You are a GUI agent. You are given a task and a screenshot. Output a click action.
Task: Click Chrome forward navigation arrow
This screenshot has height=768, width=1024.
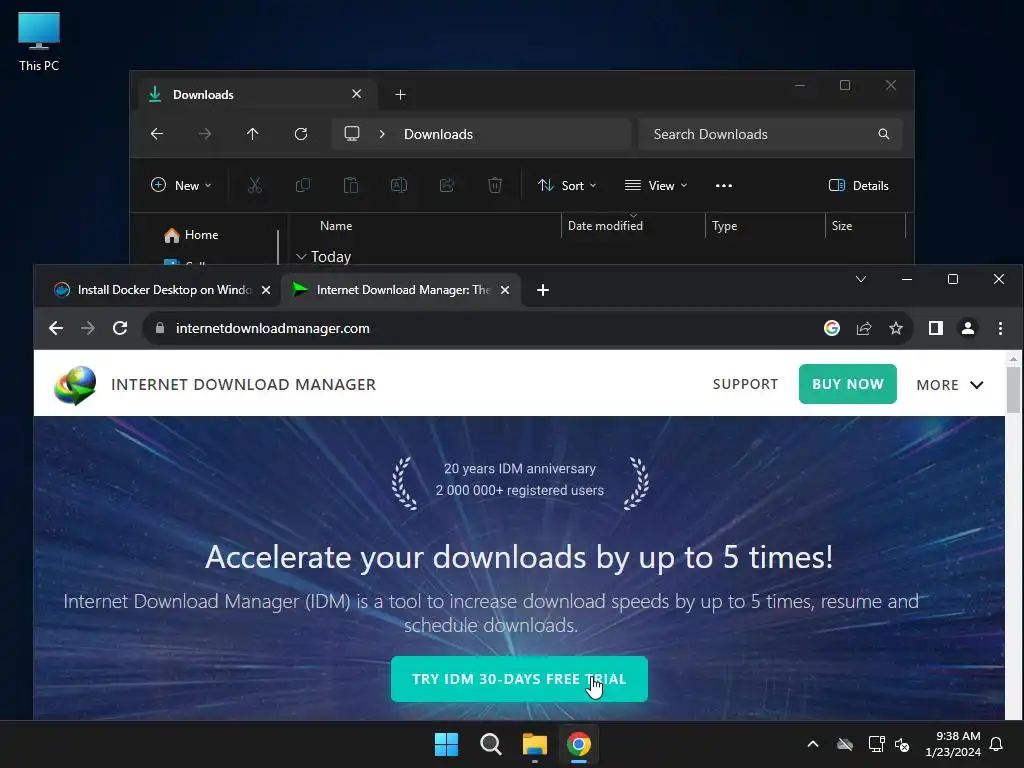coord(88,328)
